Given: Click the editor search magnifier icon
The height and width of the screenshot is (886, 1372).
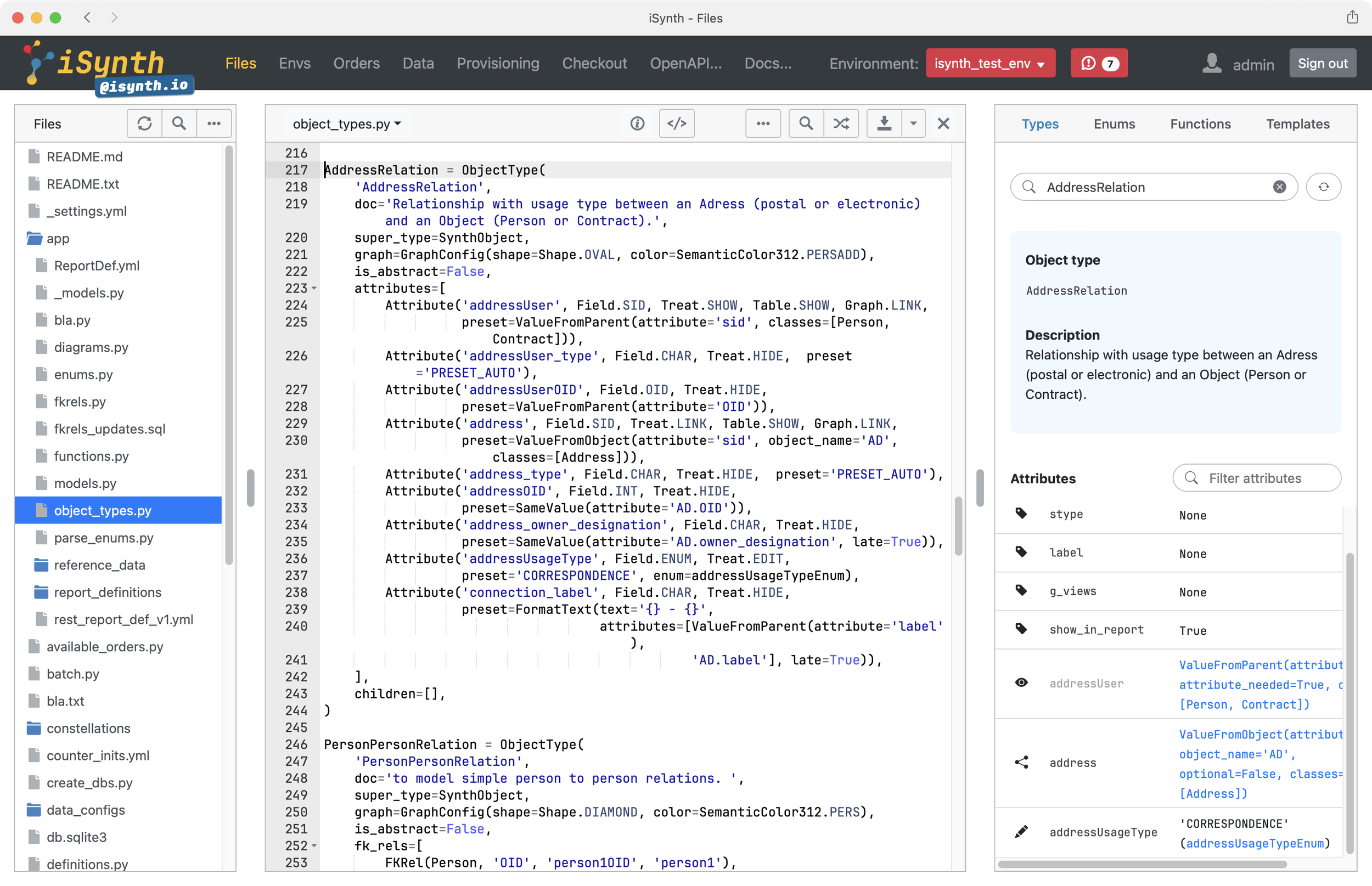Looking at the screenshot, I should click(x=806, y=123).
